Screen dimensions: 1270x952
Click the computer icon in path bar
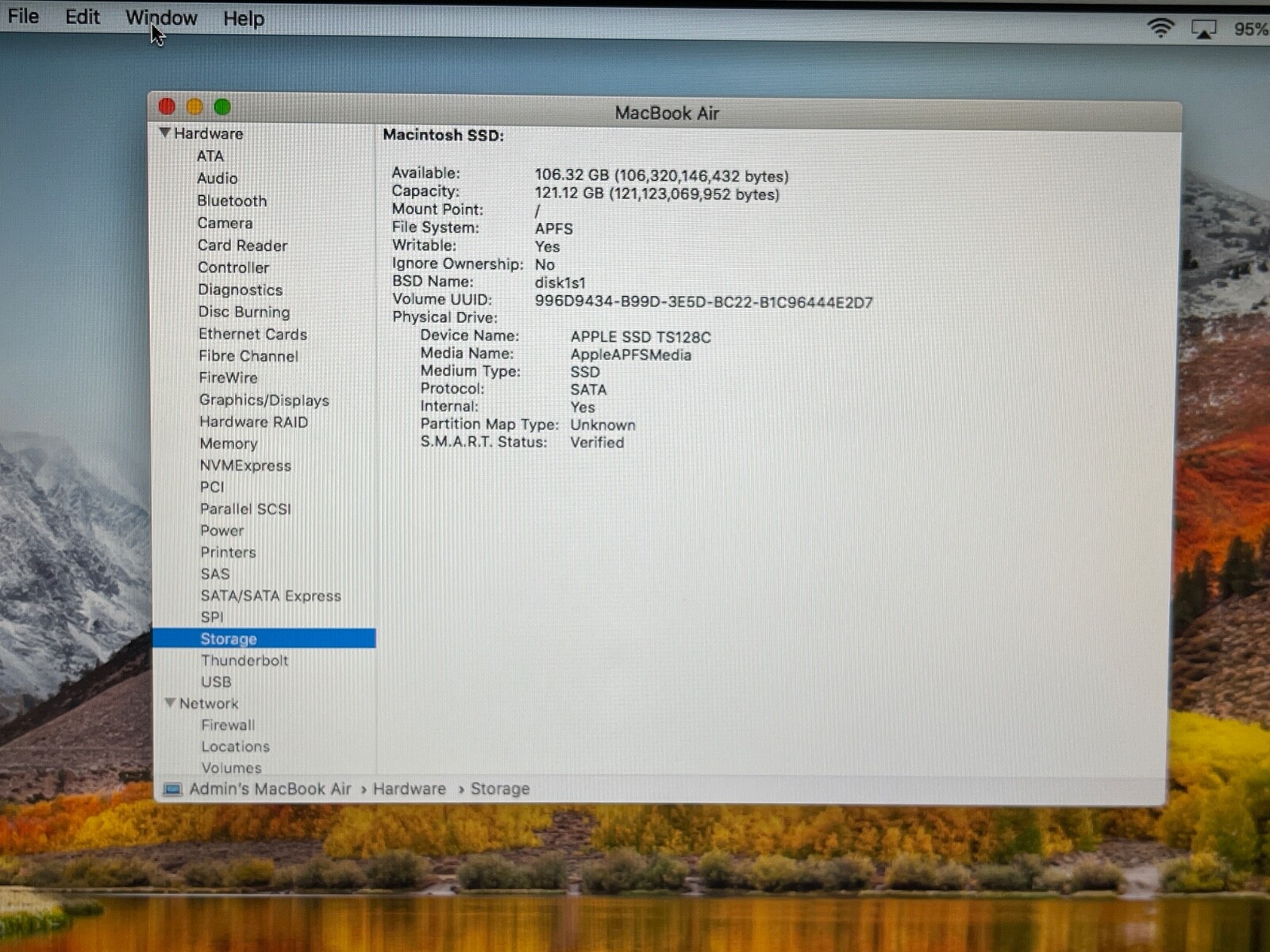click(x=172, y=789)
